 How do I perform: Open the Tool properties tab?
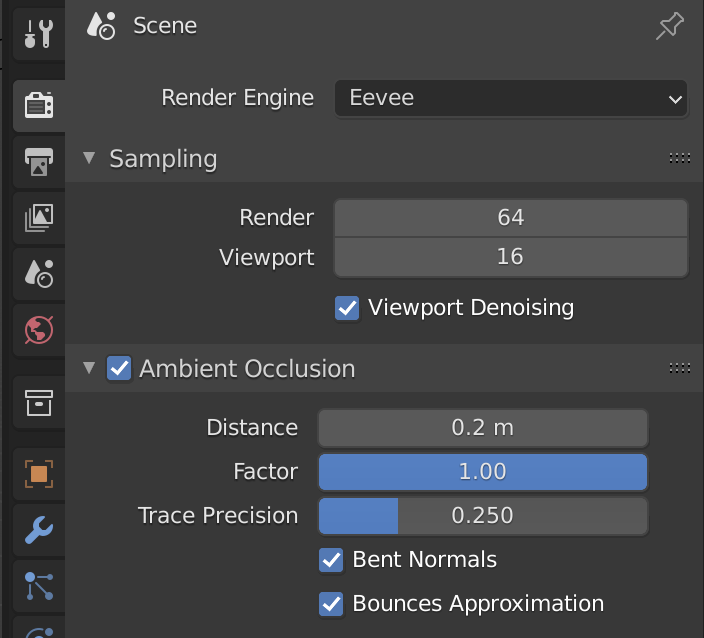pyautogui.click(x=39, y=34)
